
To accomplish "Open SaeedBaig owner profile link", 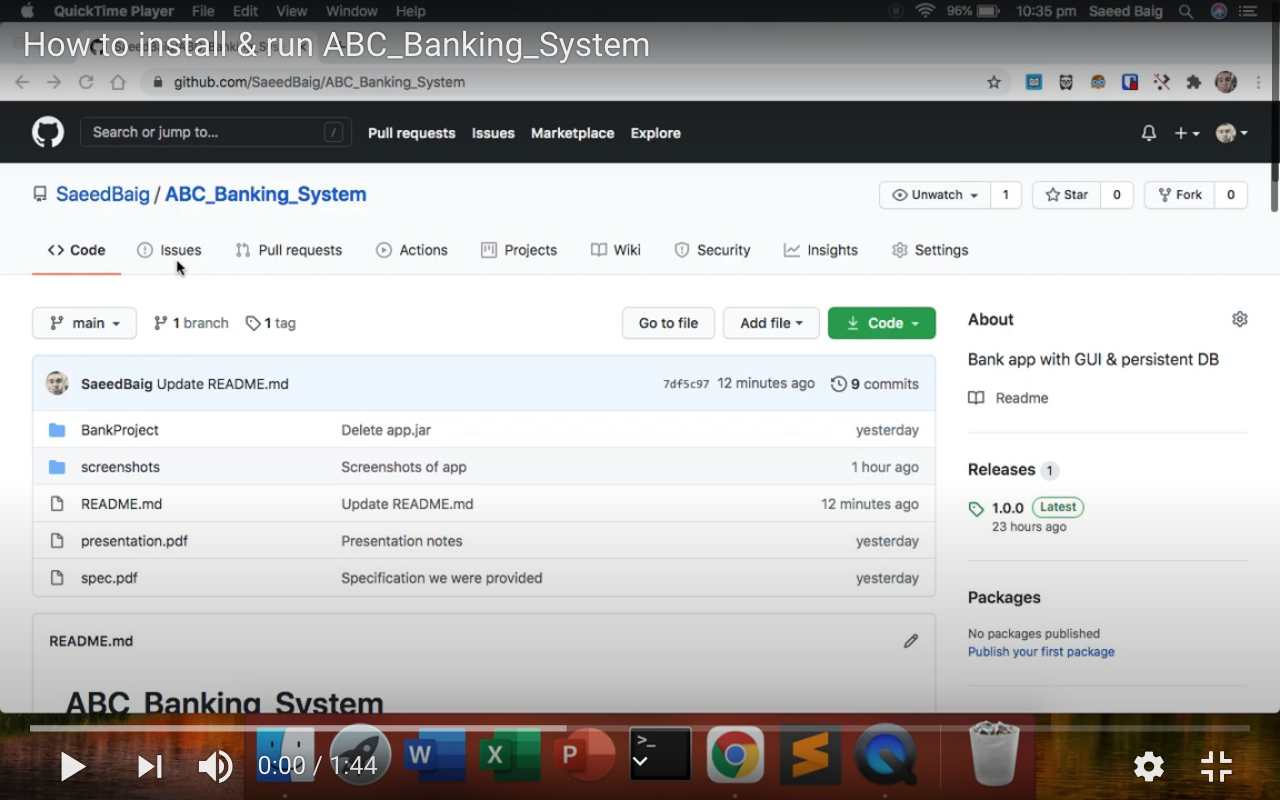I will (x=103, y=194).
